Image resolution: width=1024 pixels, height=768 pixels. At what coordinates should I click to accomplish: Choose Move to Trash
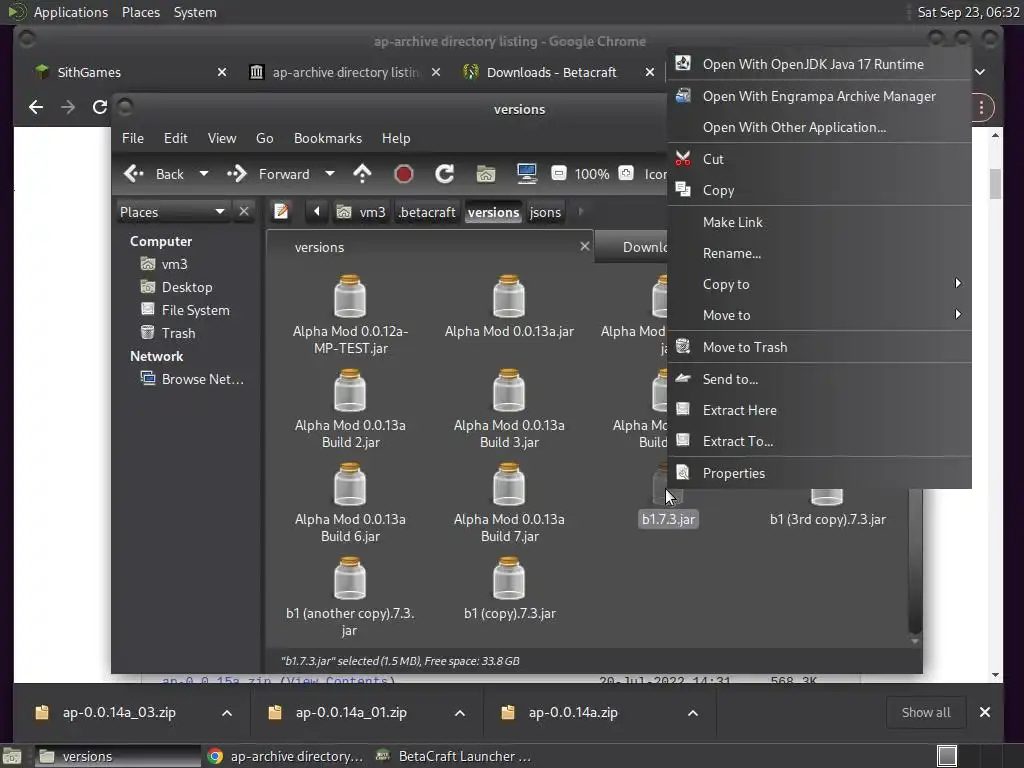click(819, 347)
